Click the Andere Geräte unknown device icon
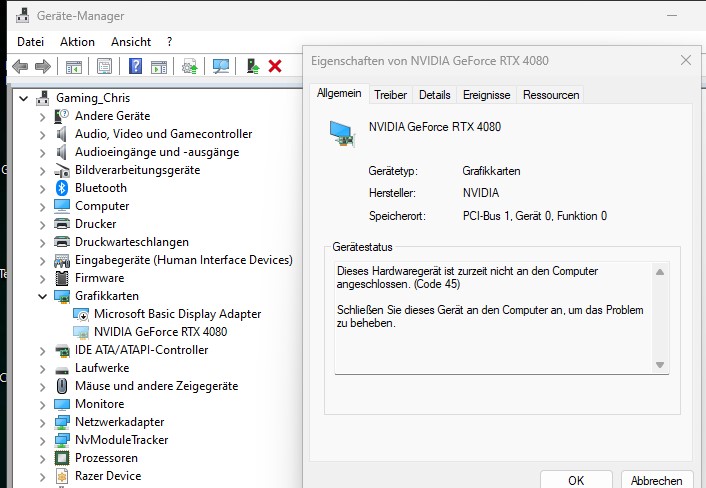 [61, 116]
